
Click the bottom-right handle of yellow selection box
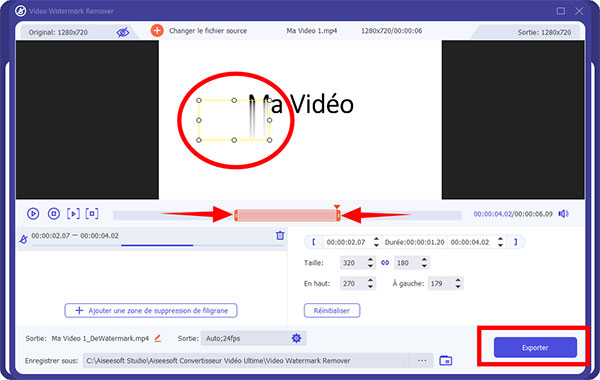[x=269, y=140]
